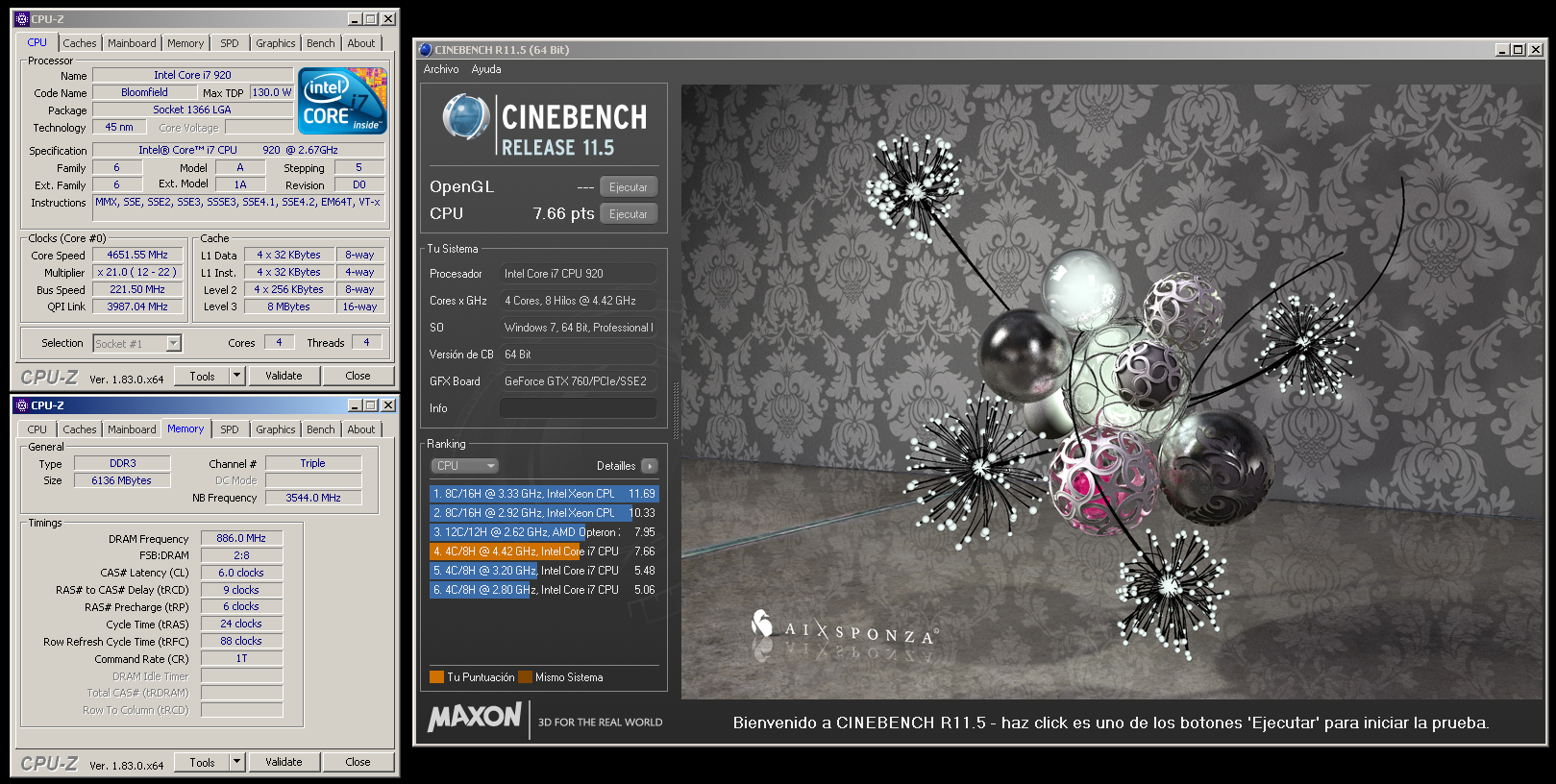
Task: Open the Ayuda menu in Cinebench
Action: pos(486,69)
